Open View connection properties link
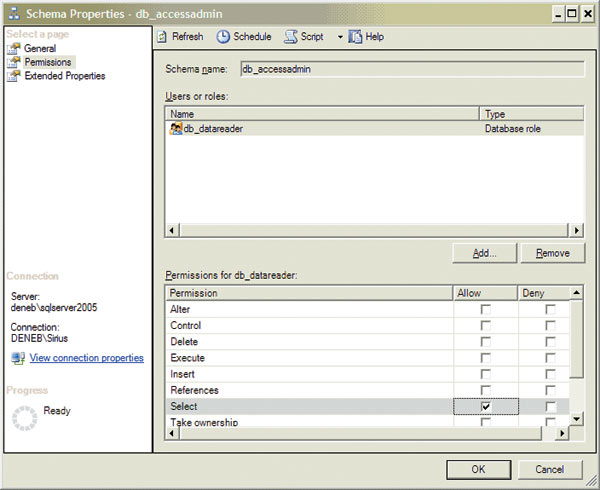The width and height of the screenshot is (600, 490). coord(86,358)
